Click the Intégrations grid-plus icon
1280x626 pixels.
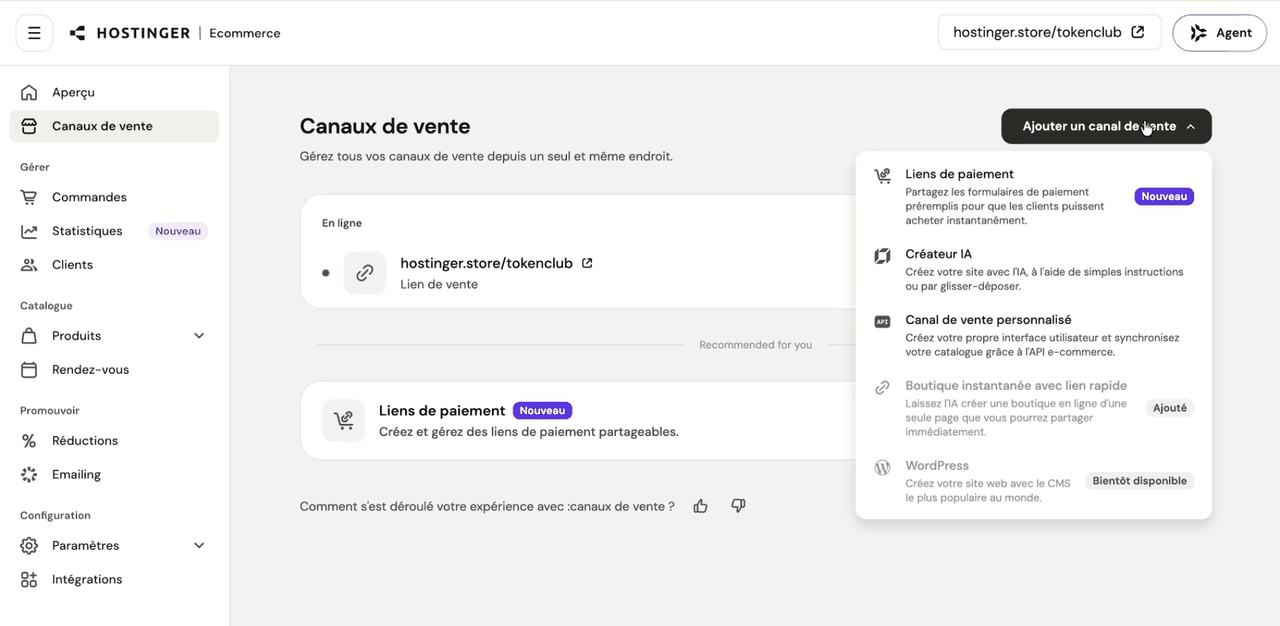tap(29, 580)
